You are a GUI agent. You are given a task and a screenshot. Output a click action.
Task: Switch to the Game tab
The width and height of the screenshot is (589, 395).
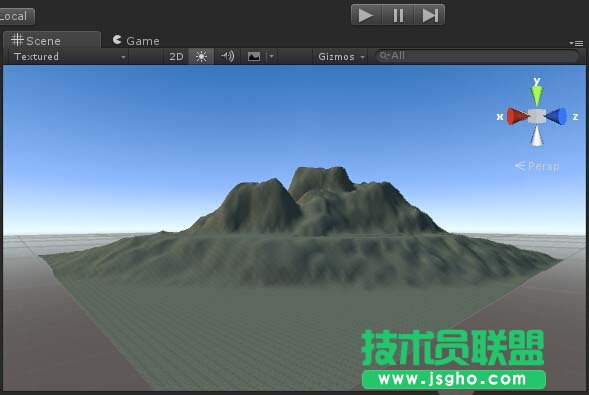(136, 41)
